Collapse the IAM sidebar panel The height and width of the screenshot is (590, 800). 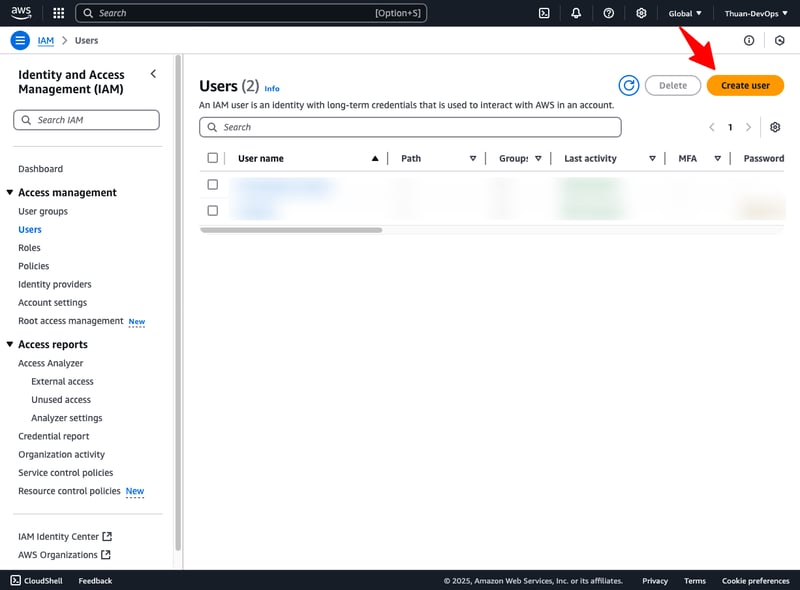coord(153,74)
